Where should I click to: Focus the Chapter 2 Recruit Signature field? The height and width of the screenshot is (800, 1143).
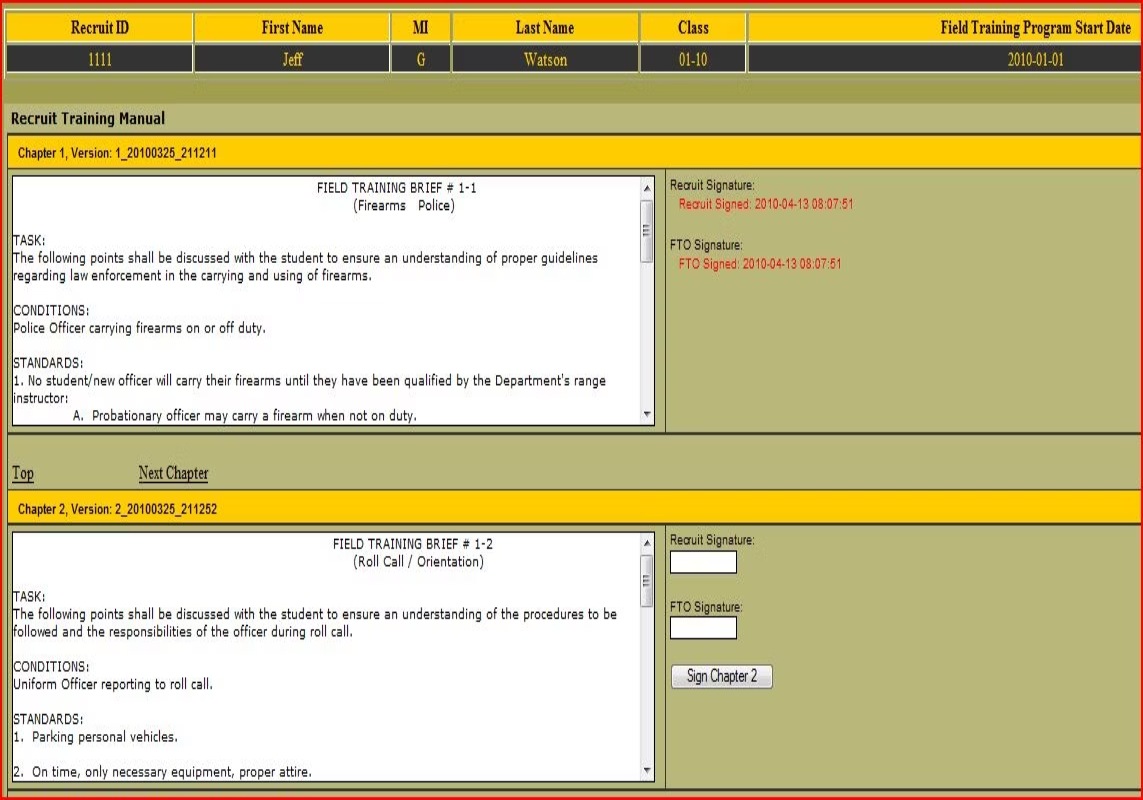point(703,562)
